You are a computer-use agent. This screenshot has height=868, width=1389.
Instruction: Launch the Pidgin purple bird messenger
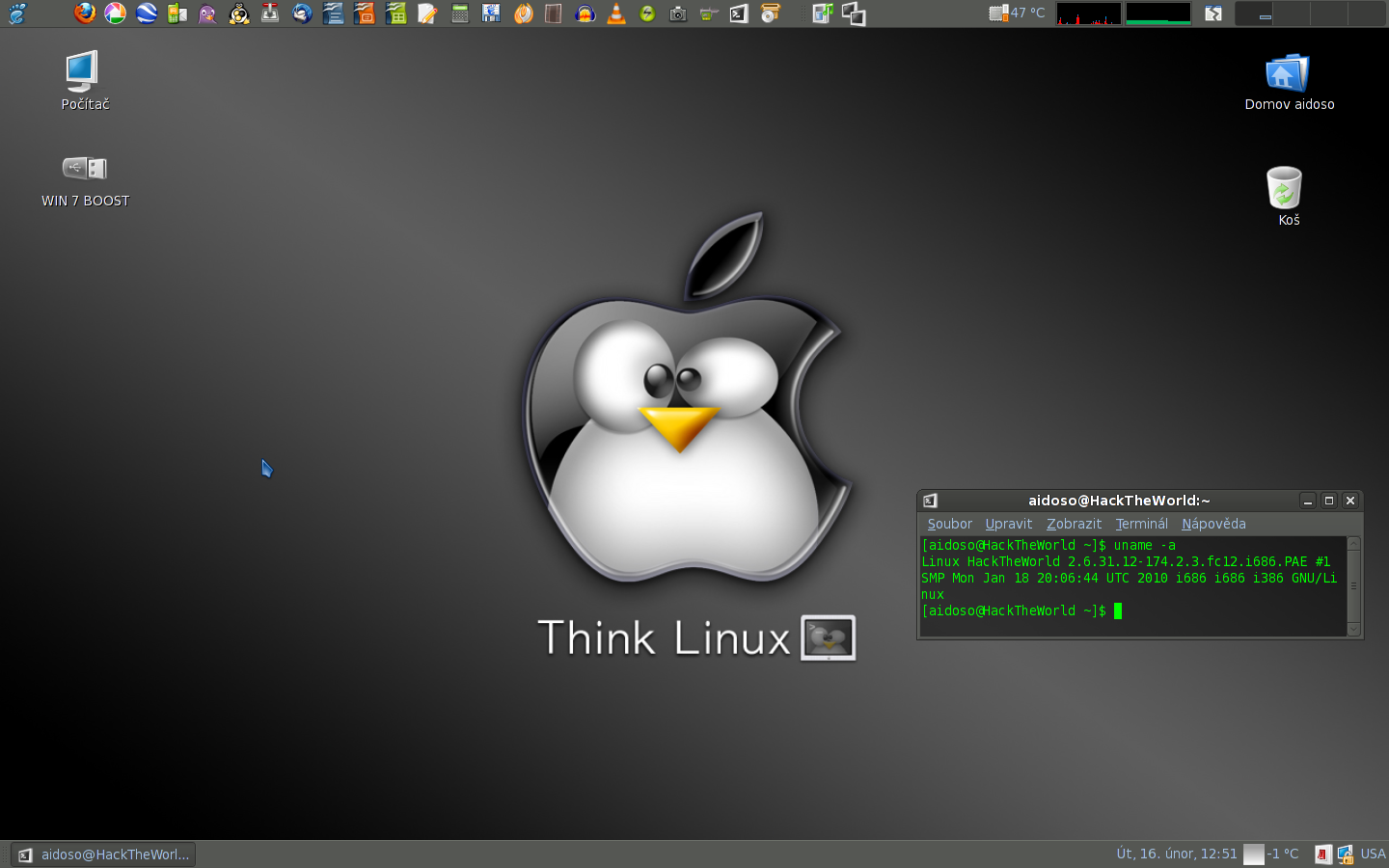click(x=207, y=14)
